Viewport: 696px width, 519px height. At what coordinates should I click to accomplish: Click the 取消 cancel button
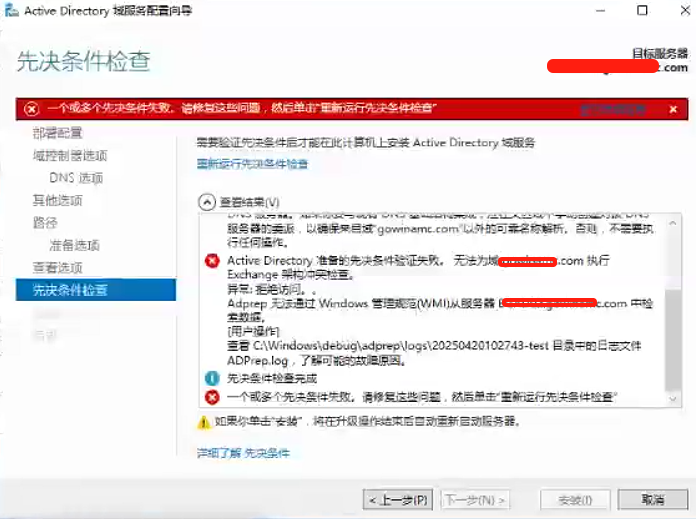[653, 500]
